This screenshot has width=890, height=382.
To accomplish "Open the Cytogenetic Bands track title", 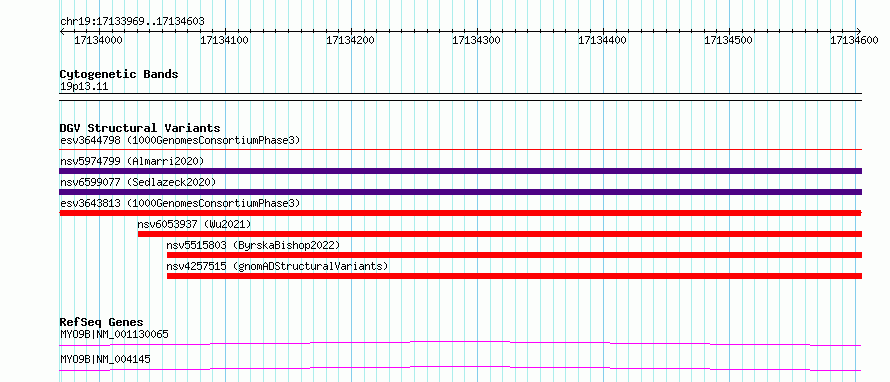I will point(119,74).
